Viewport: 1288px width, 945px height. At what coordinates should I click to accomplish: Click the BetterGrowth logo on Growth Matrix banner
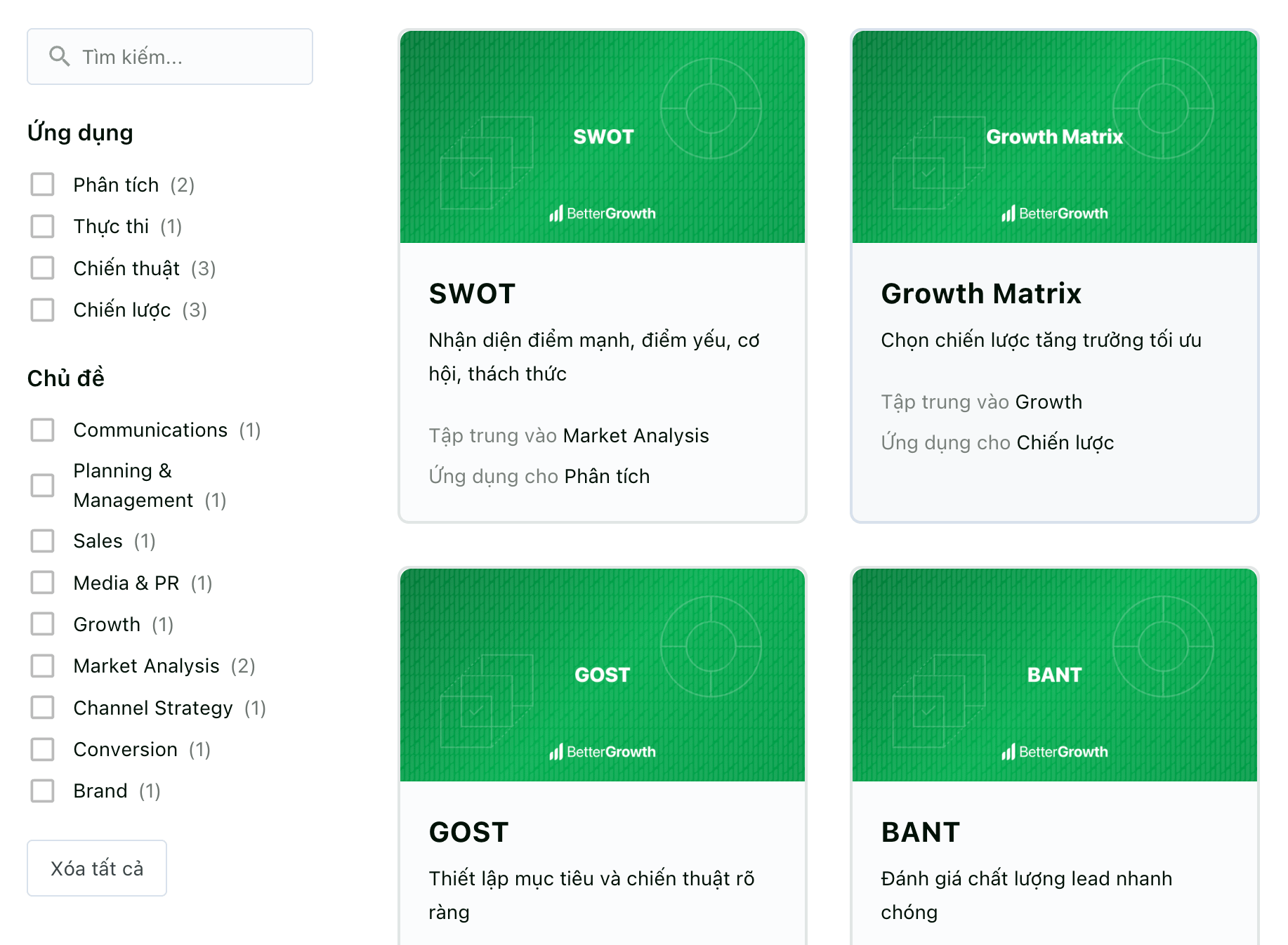(x=1055, y=213)
